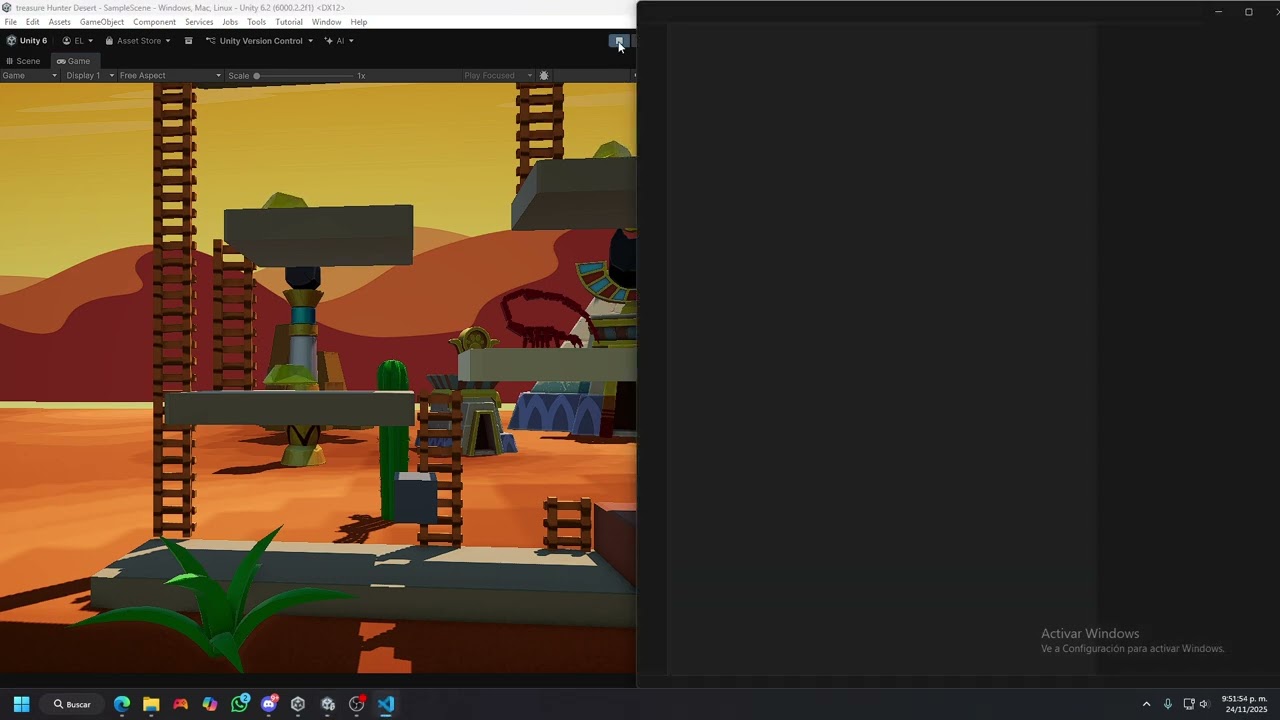The width and height of the screenshot is (1280, 720).
Task: Open the icon button right of Asset Store
Action: [188, 41]
